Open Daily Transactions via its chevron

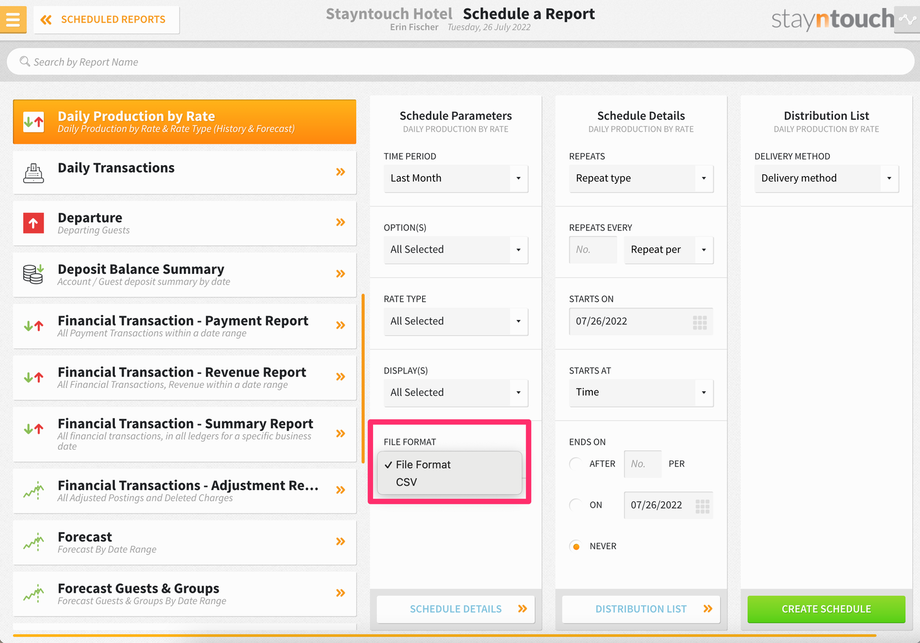pyautogui.click(x=340, y=172)
